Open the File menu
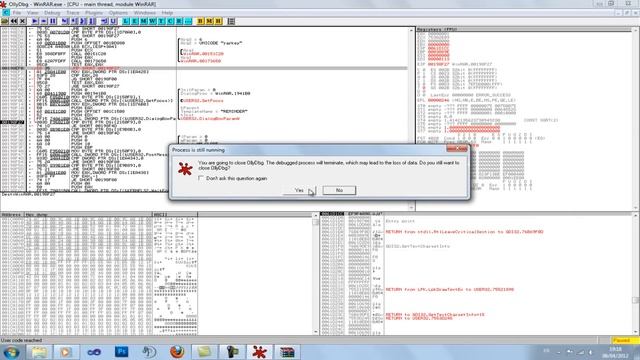The width and height of the screenshot is (640, 360). [17, 13]
